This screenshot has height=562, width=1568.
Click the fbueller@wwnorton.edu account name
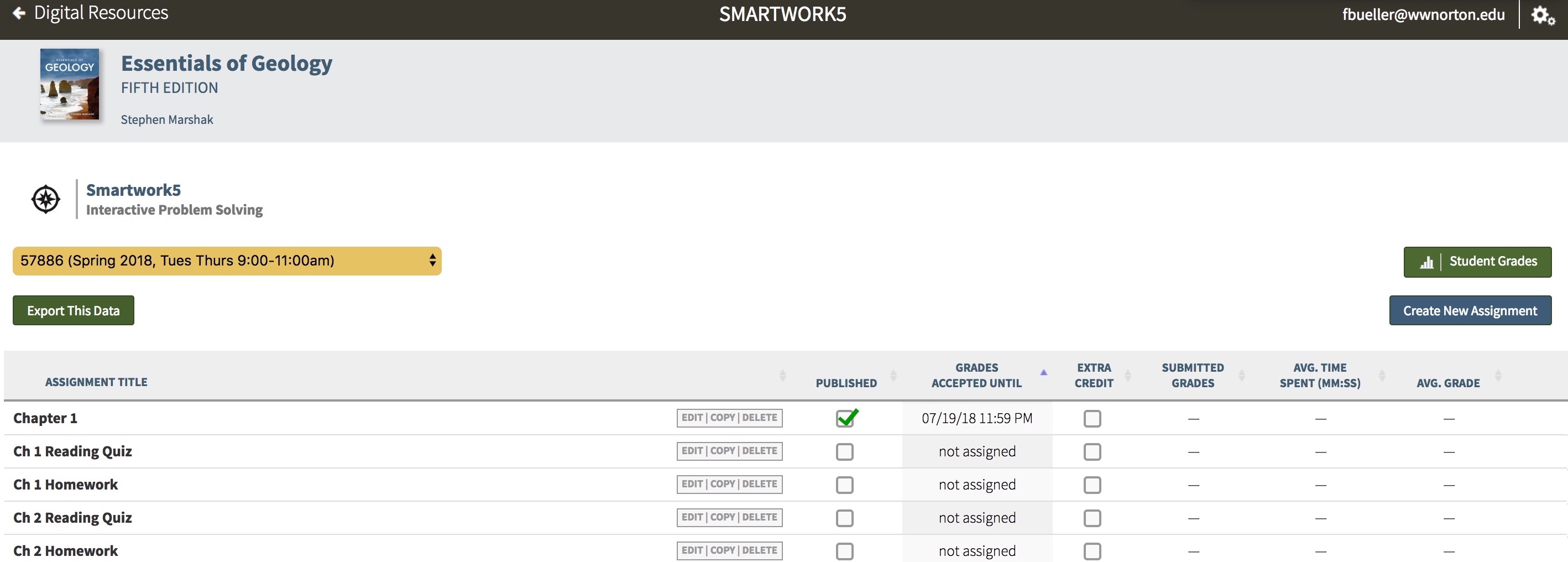point(1423,14)
